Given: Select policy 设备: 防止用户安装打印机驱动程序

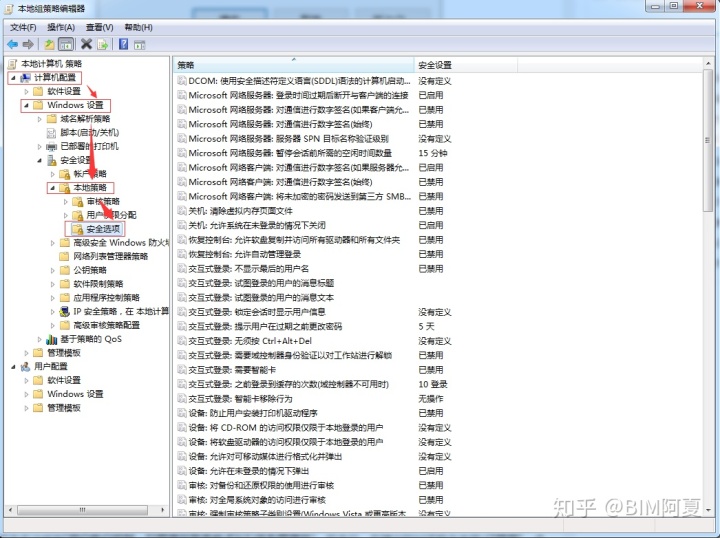Looking at the screenshot, I should 253,413.
